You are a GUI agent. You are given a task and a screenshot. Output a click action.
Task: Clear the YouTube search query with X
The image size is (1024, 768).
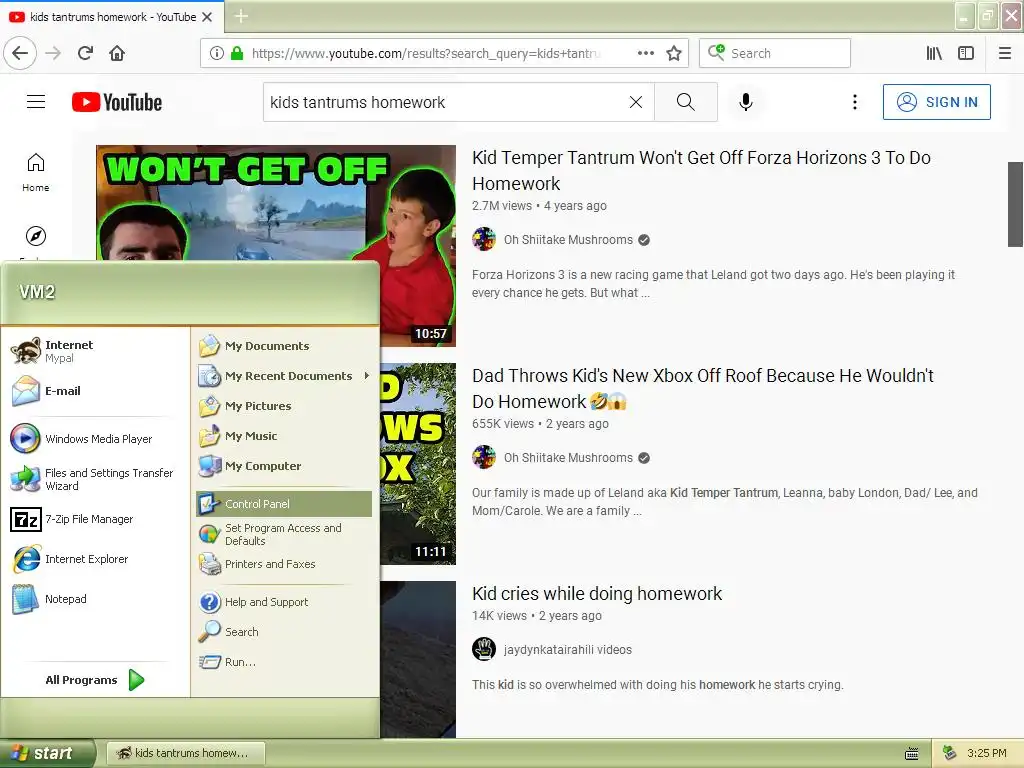[x=635, y=102]
